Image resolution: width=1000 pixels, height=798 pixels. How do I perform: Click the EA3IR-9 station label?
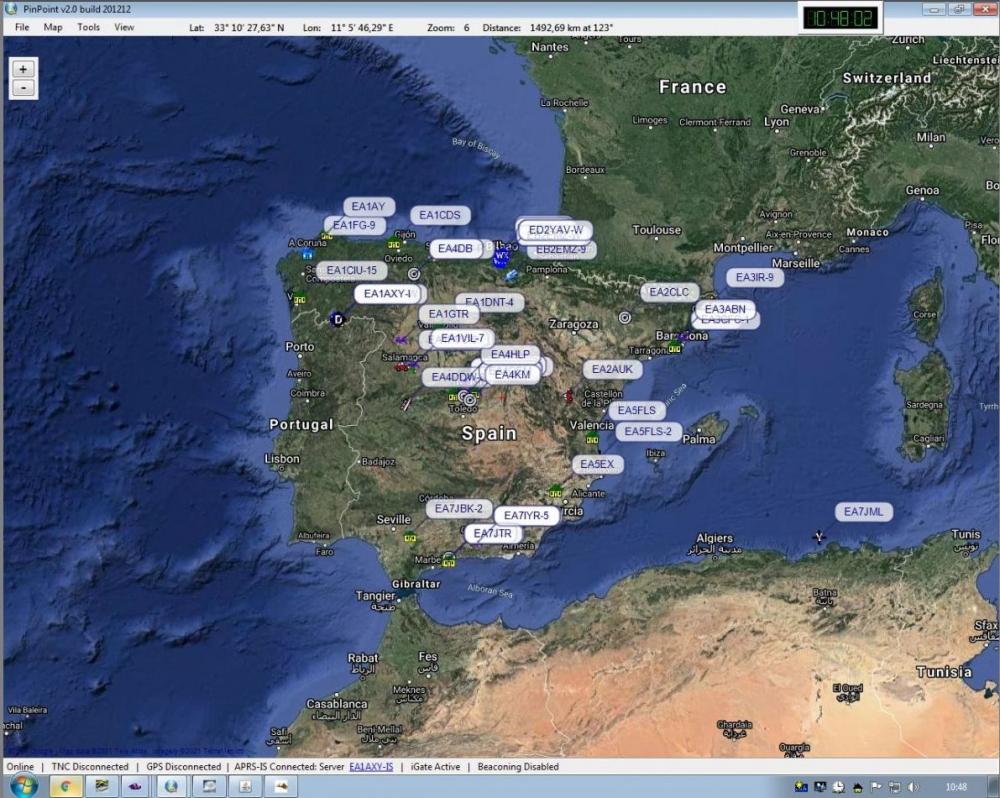click(x=754, y=278)
